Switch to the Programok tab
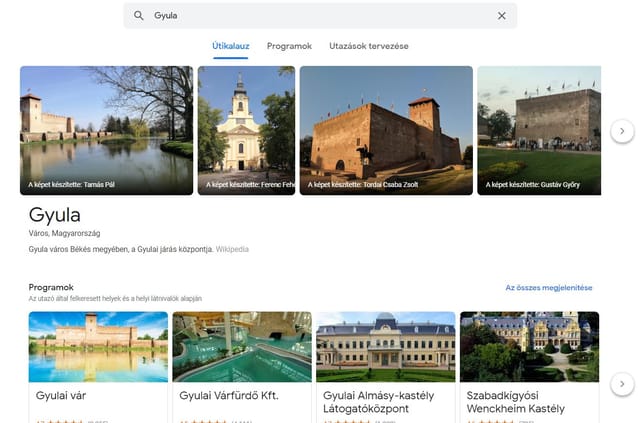Screen dimensions: 640x423 [x=289, y=46]
